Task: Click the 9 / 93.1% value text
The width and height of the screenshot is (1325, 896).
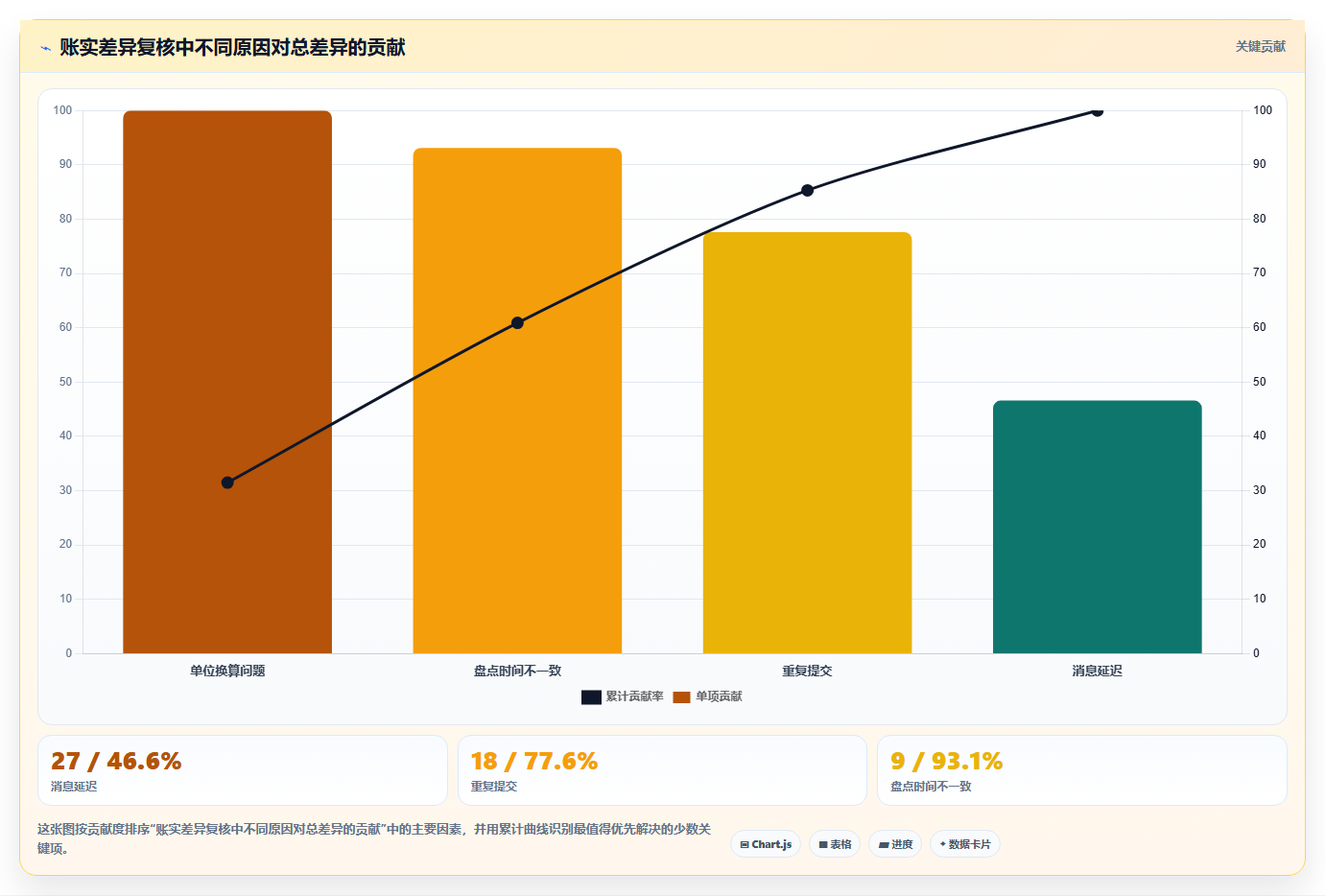Action: (x=947, y=761)
